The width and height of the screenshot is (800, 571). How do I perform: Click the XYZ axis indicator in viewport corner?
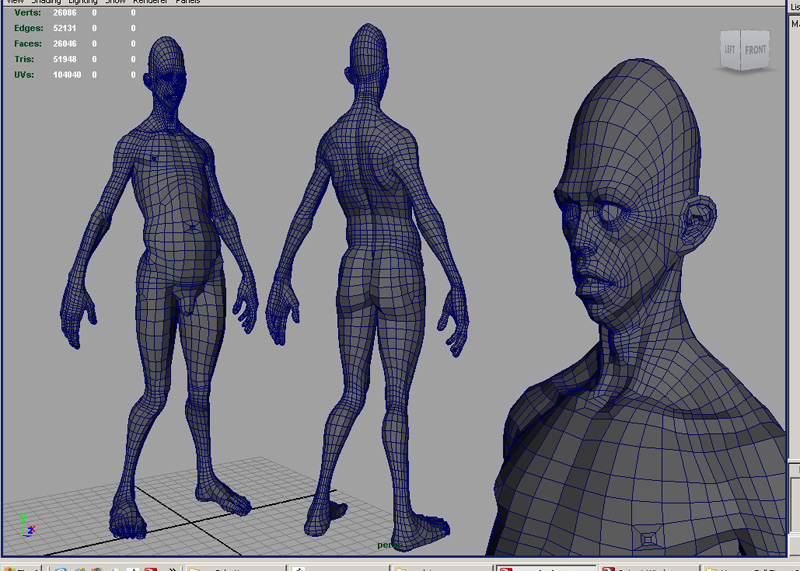point(27,526)
